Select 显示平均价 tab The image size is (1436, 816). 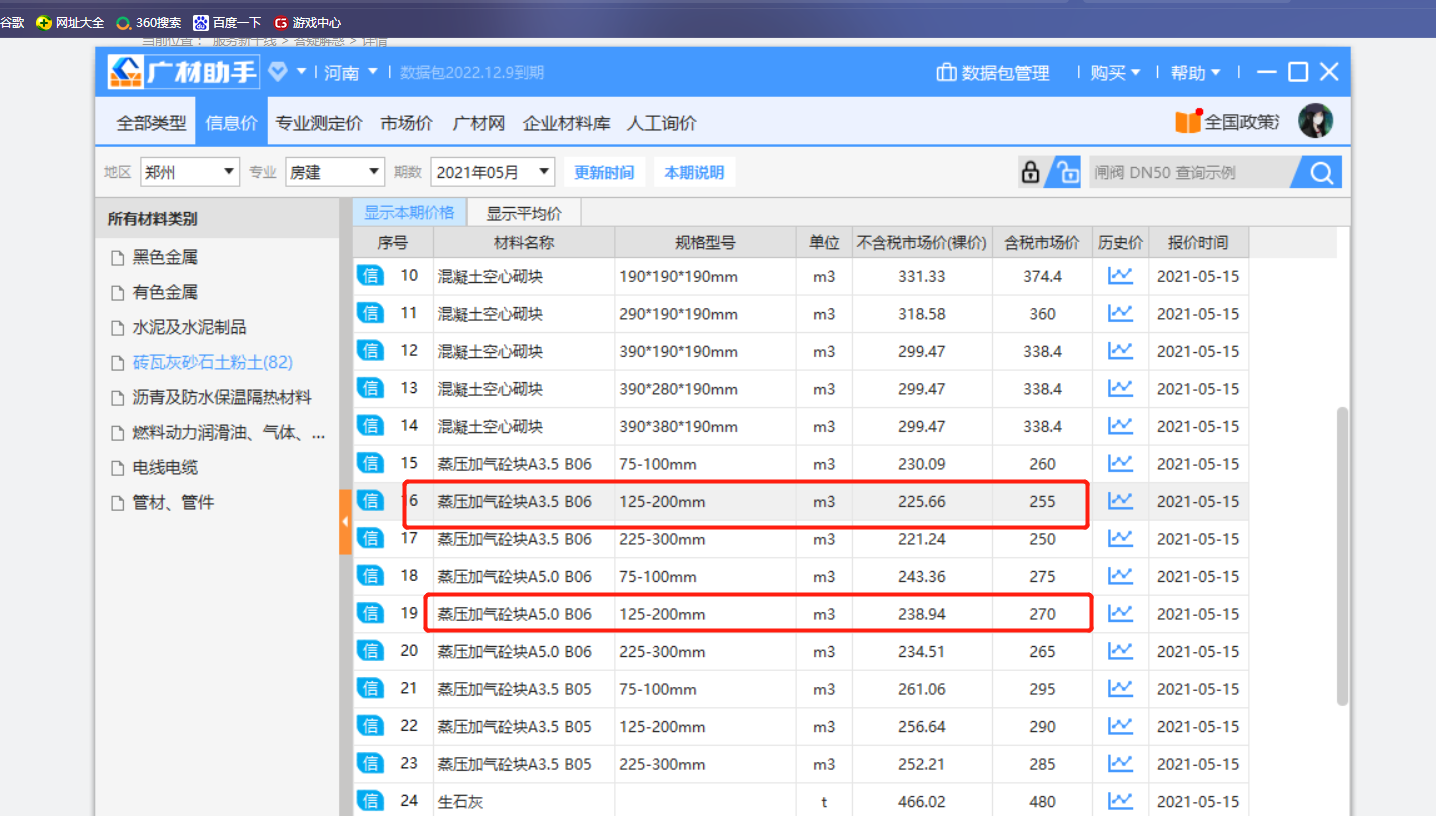(x=524, y=213)
